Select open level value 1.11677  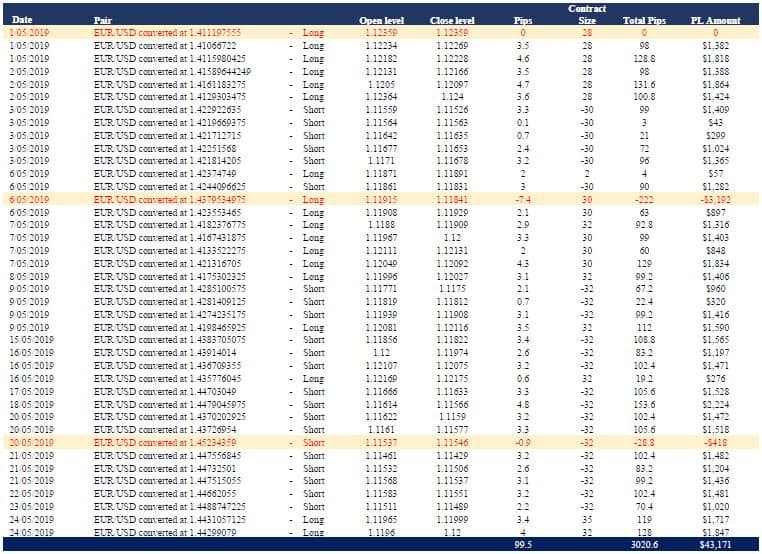pyautogui.click(x=381, y=149)
